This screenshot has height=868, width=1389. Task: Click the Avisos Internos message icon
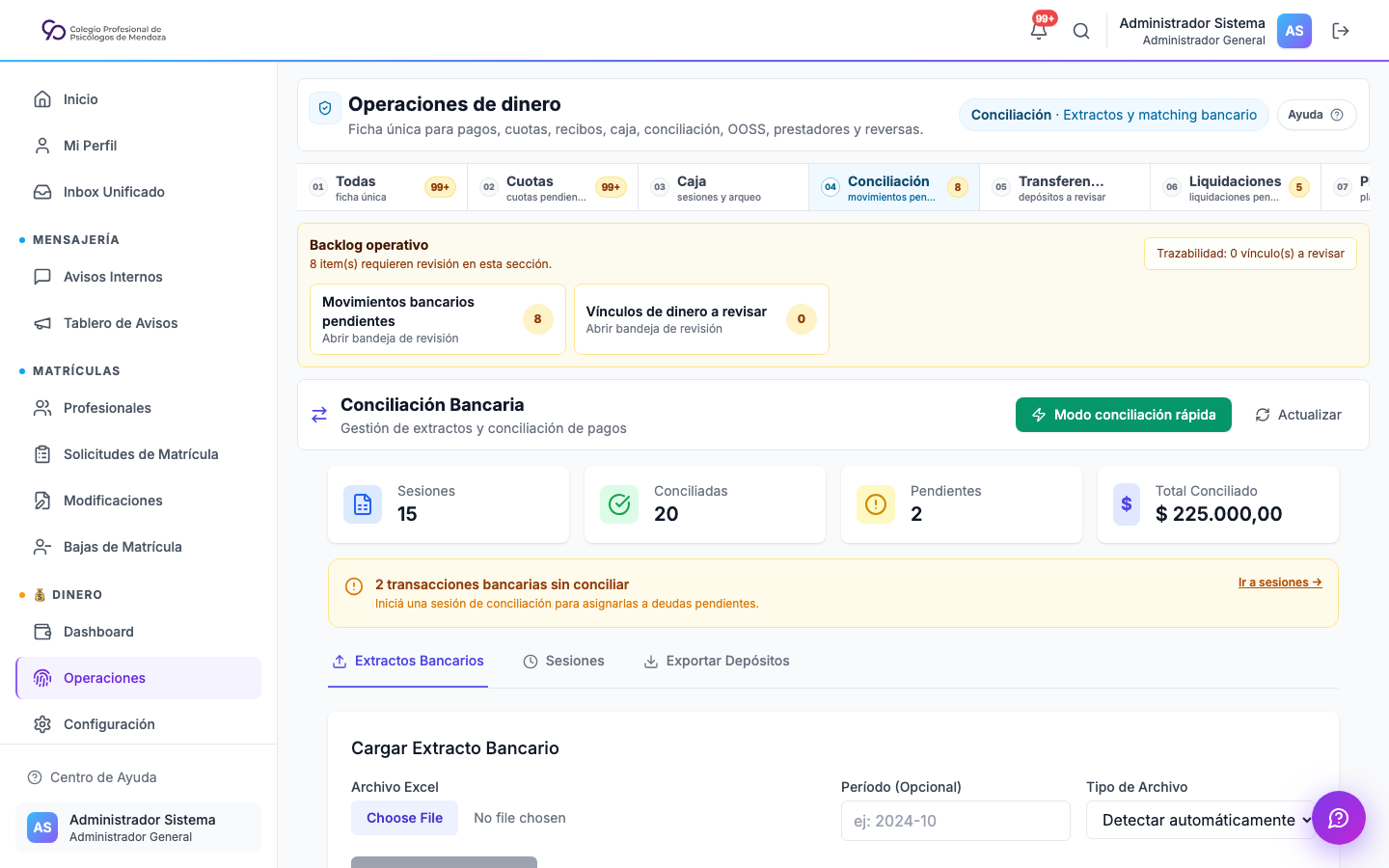[x=42, y=277]
